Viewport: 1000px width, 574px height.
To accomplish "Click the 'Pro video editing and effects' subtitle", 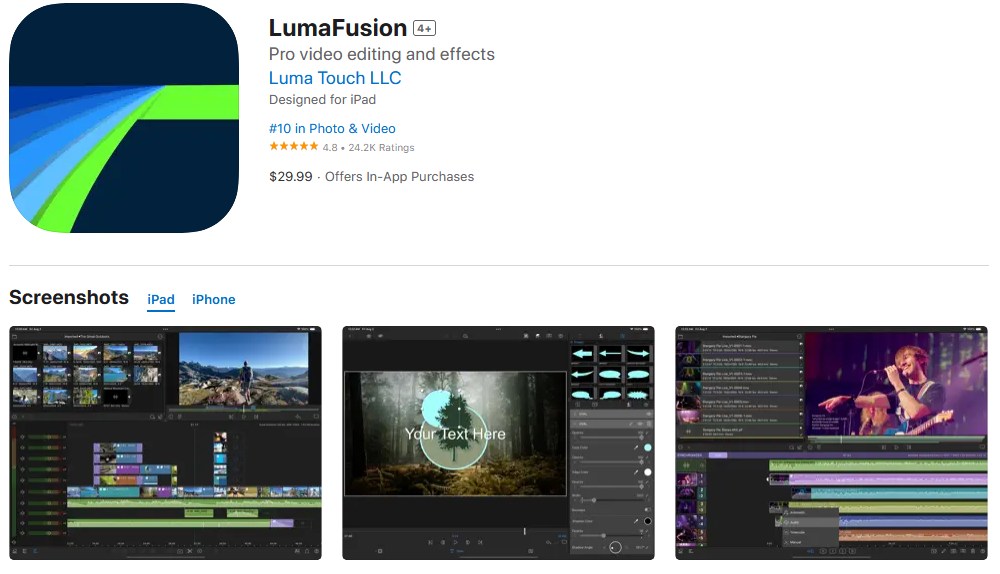I will point(381,54).
